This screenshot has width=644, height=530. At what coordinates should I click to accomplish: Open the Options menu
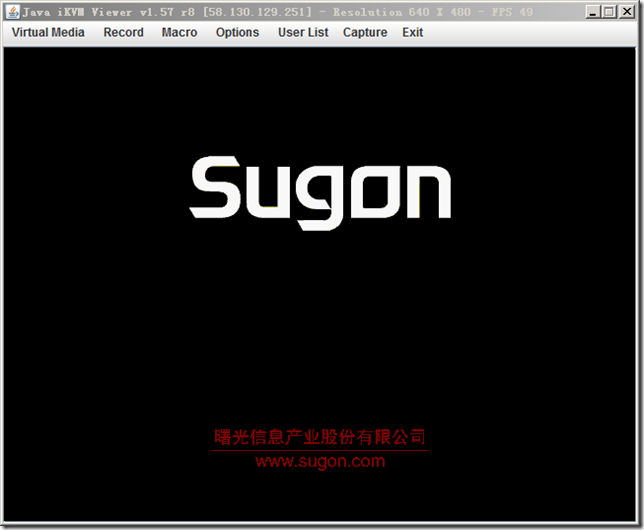(x=237, y=32)
